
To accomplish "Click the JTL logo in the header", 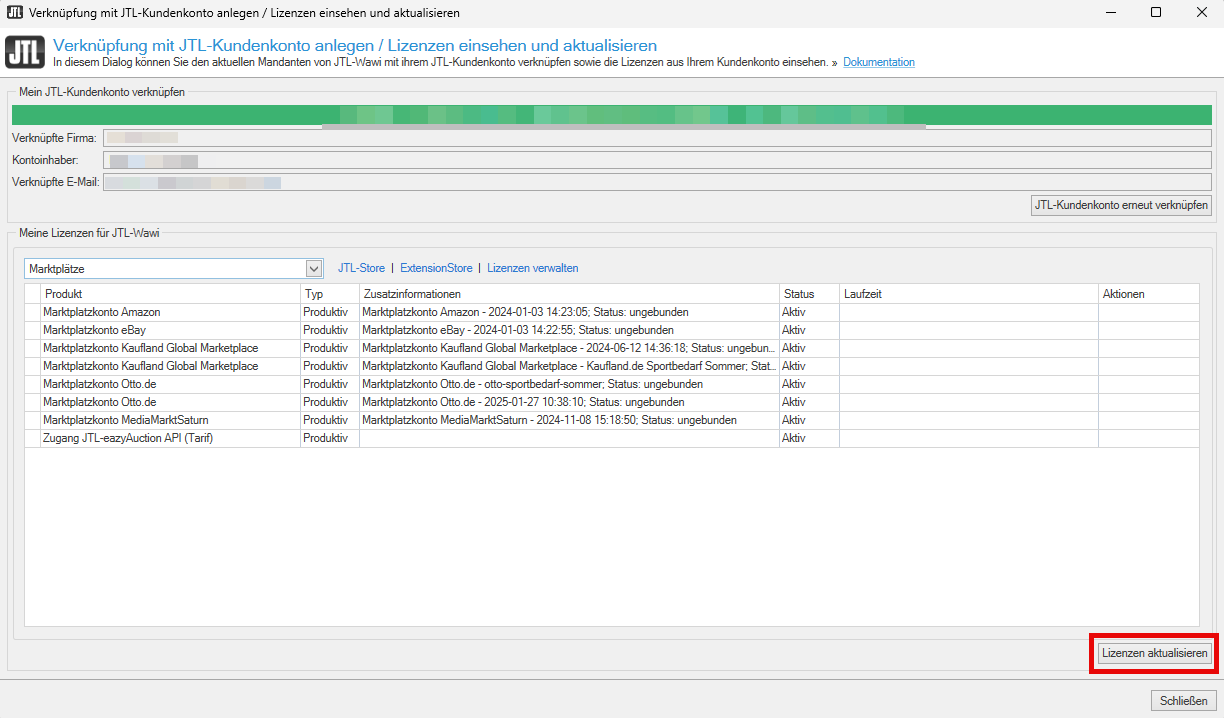I will 25,52.
